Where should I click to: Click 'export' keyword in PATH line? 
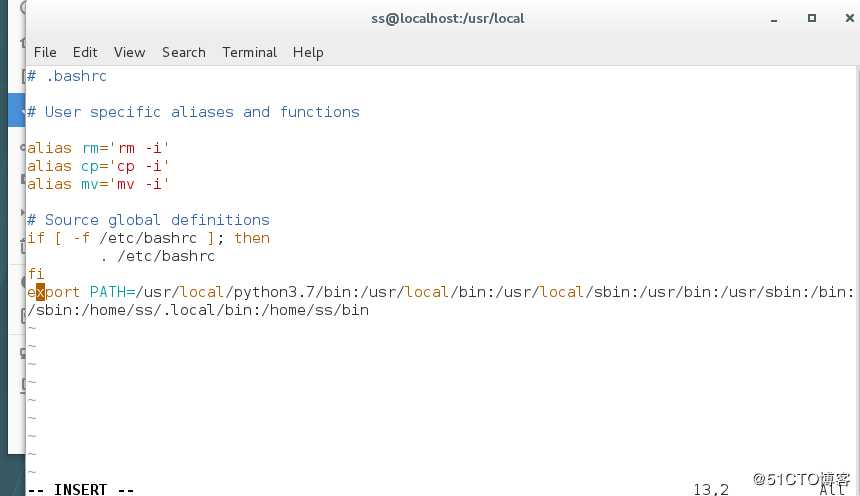(x=53, y=292)
